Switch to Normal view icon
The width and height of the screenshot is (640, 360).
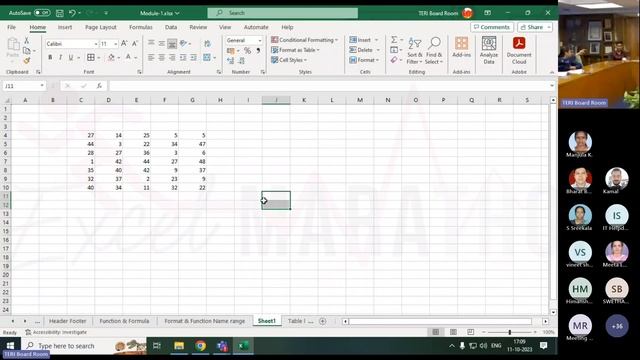pos(436,332)
